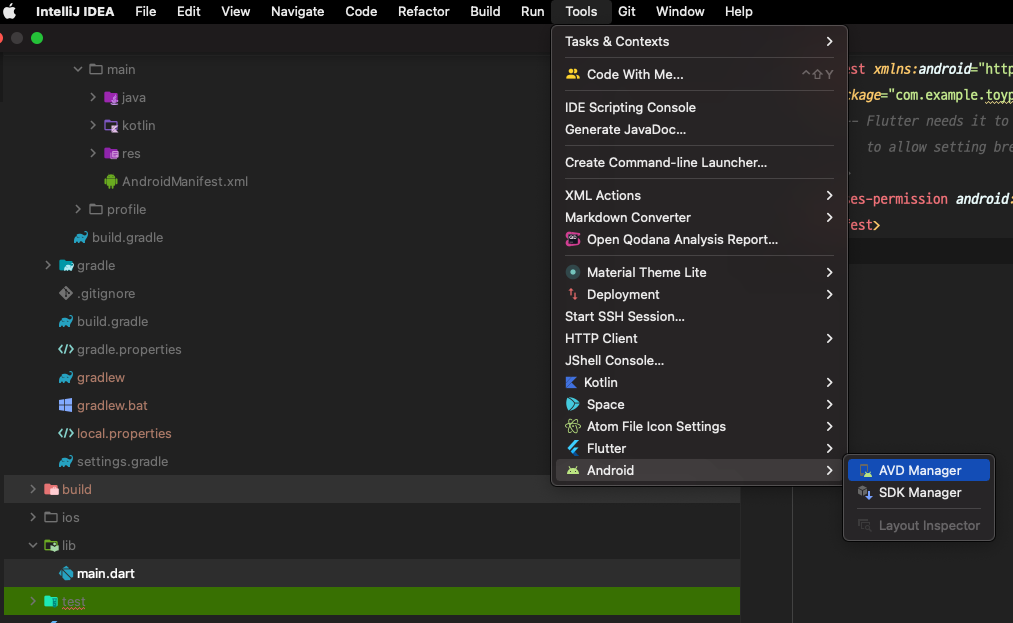1013x623 pixels.
Task: Click the Deployment arrows icon
Action: [x=572, y=294]
